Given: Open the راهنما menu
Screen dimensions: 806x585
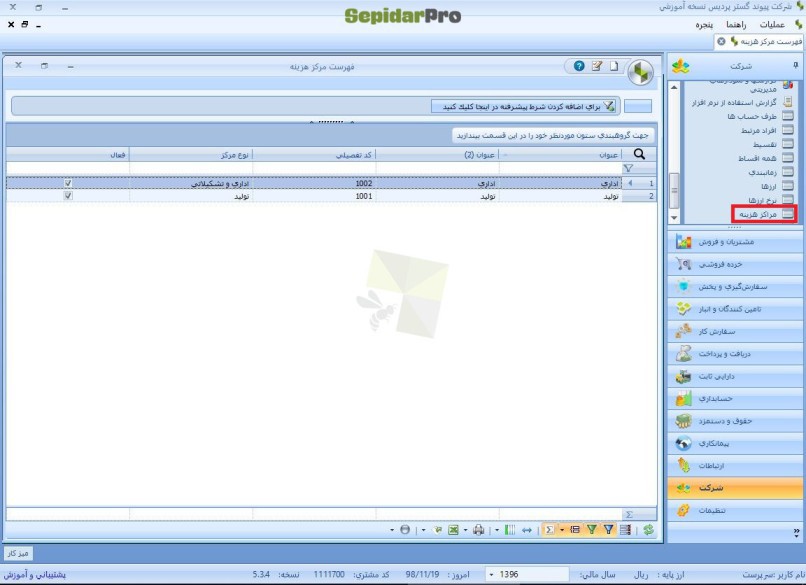Looking at the screenshot, I should click(x=737, y=23).
